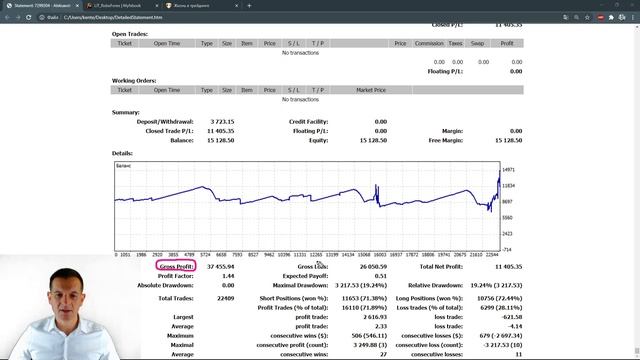The image size is (640, 360).
Task: Open the red extension icon
Action: (x=600, y=18)
